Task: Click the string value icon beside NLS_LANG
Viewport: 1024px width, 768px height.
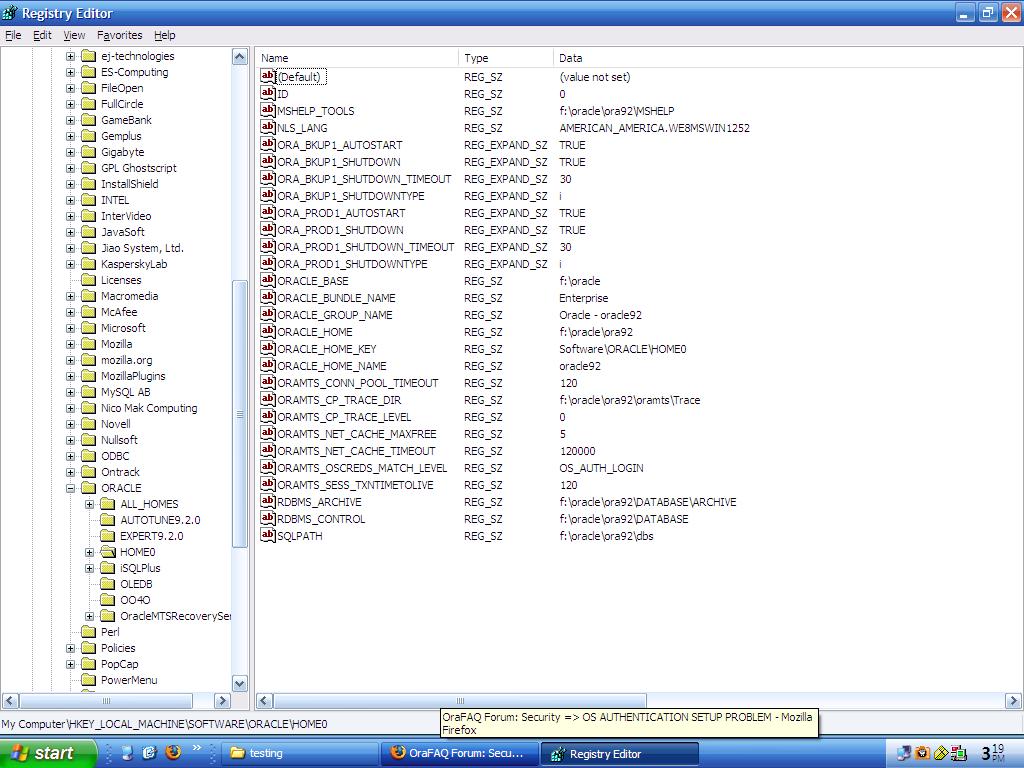Action: pyautogui.click(x=268, y=127)
